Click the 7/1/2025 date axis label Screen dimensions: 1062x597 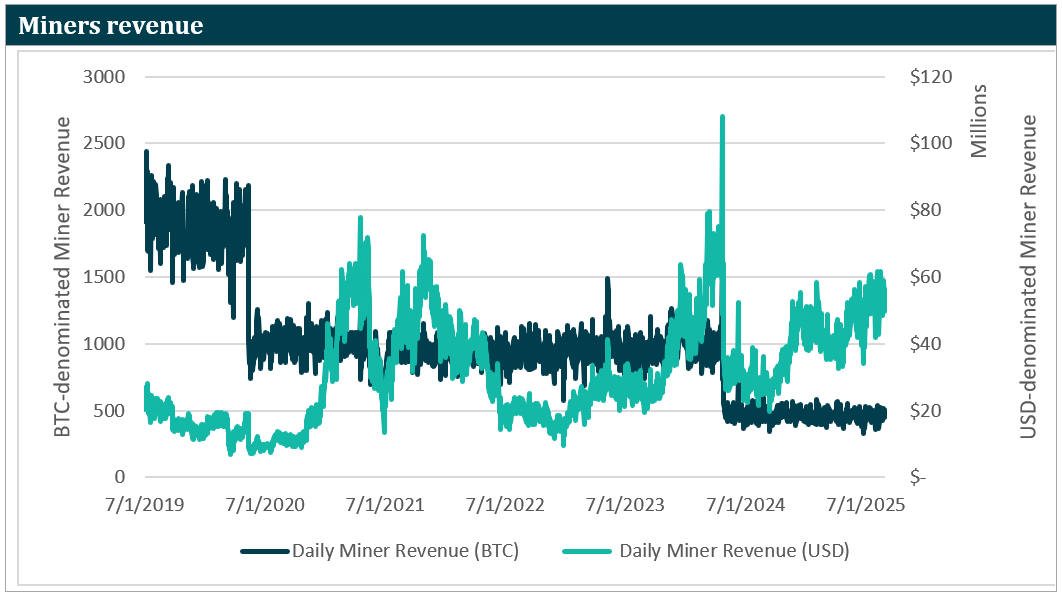pos(866,505)
